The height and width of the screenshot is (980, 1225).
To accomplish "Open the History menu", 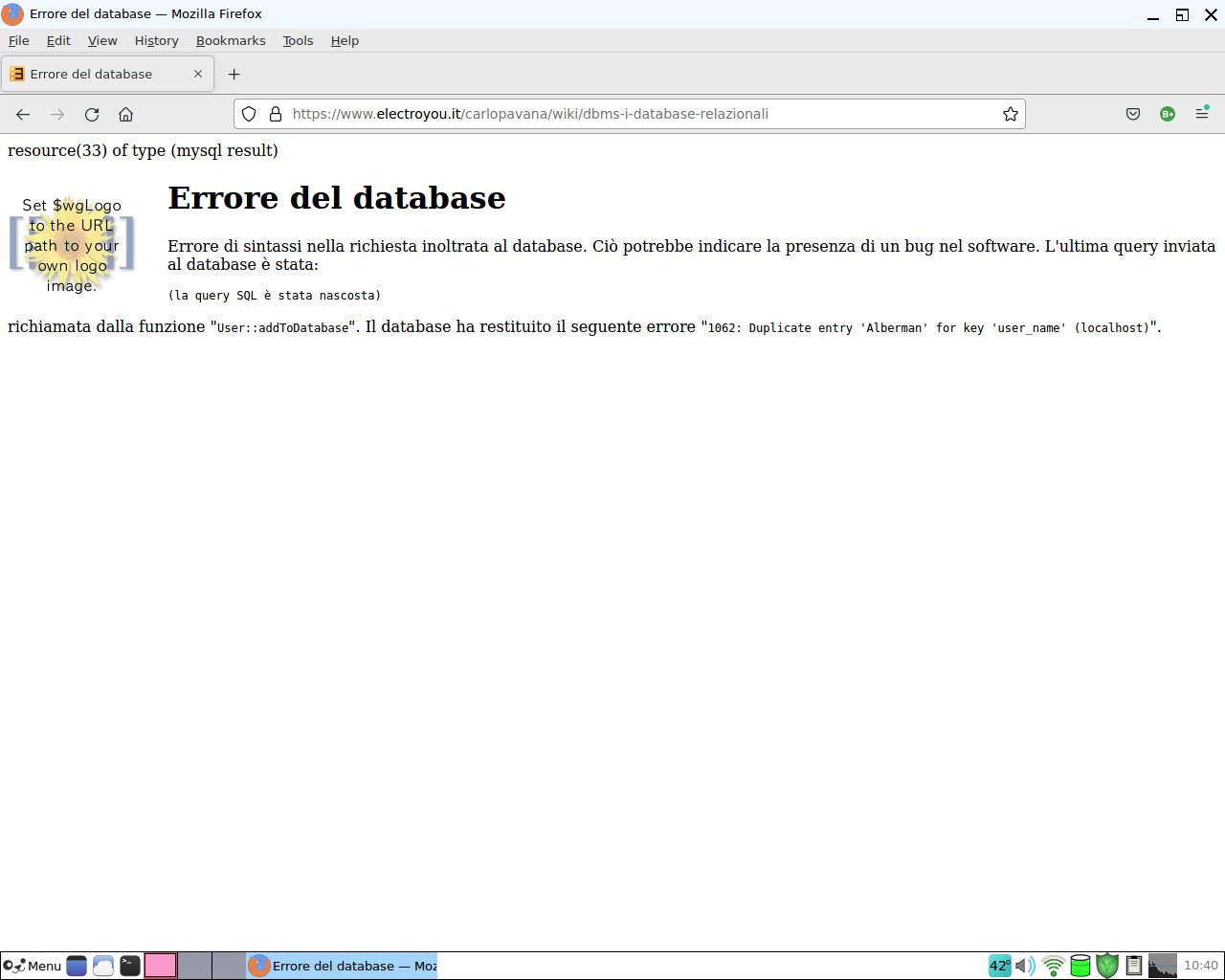I will (x=156, y=40).
